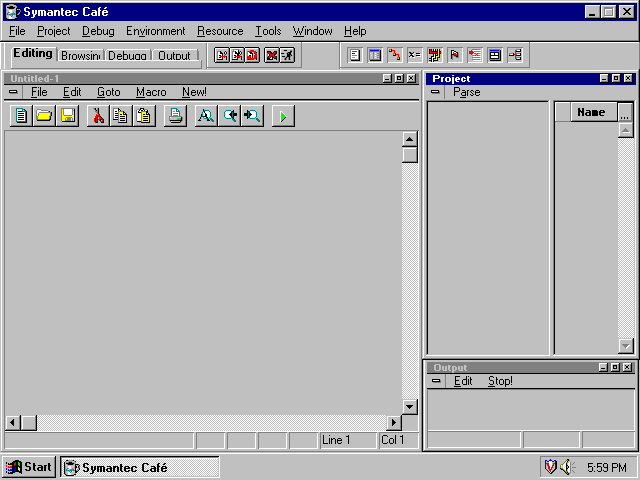Click the red flag breakpoints icon

(x=455, y=55)
